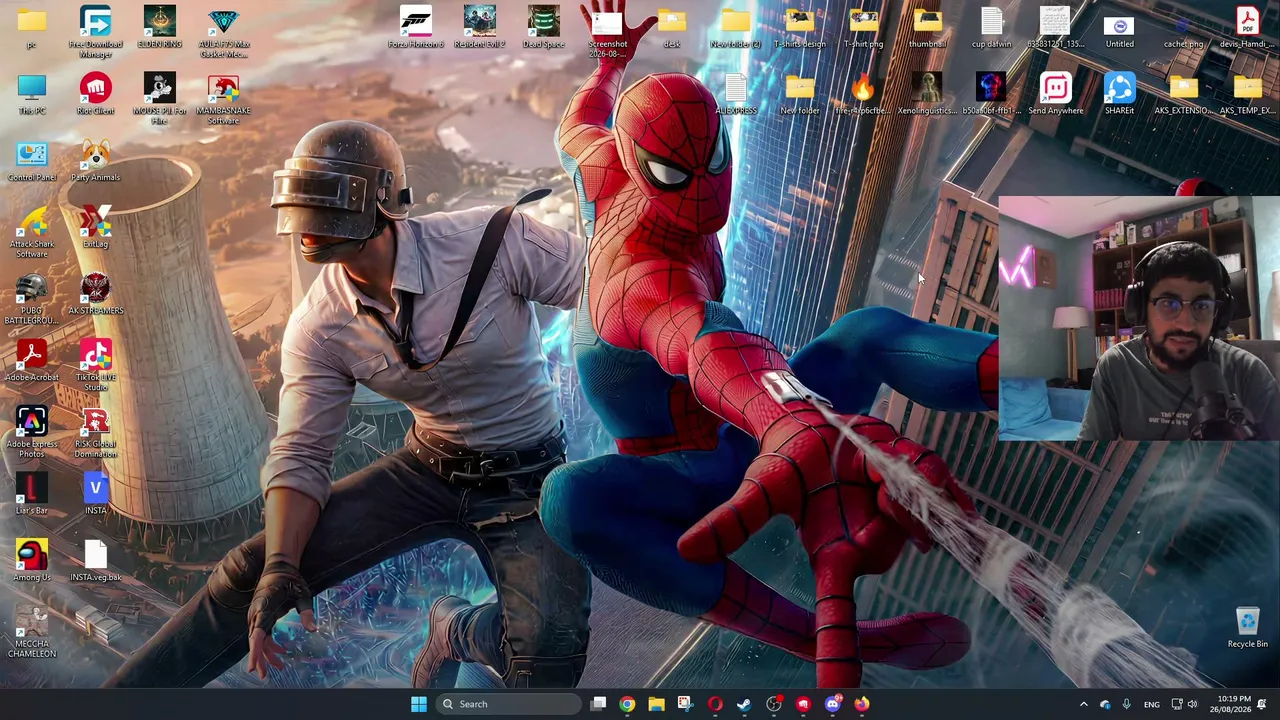Open Opera browser from the taskbar
Viewport: 1280px width, 720px height.
pyautogui.click(x=715, y=704)
